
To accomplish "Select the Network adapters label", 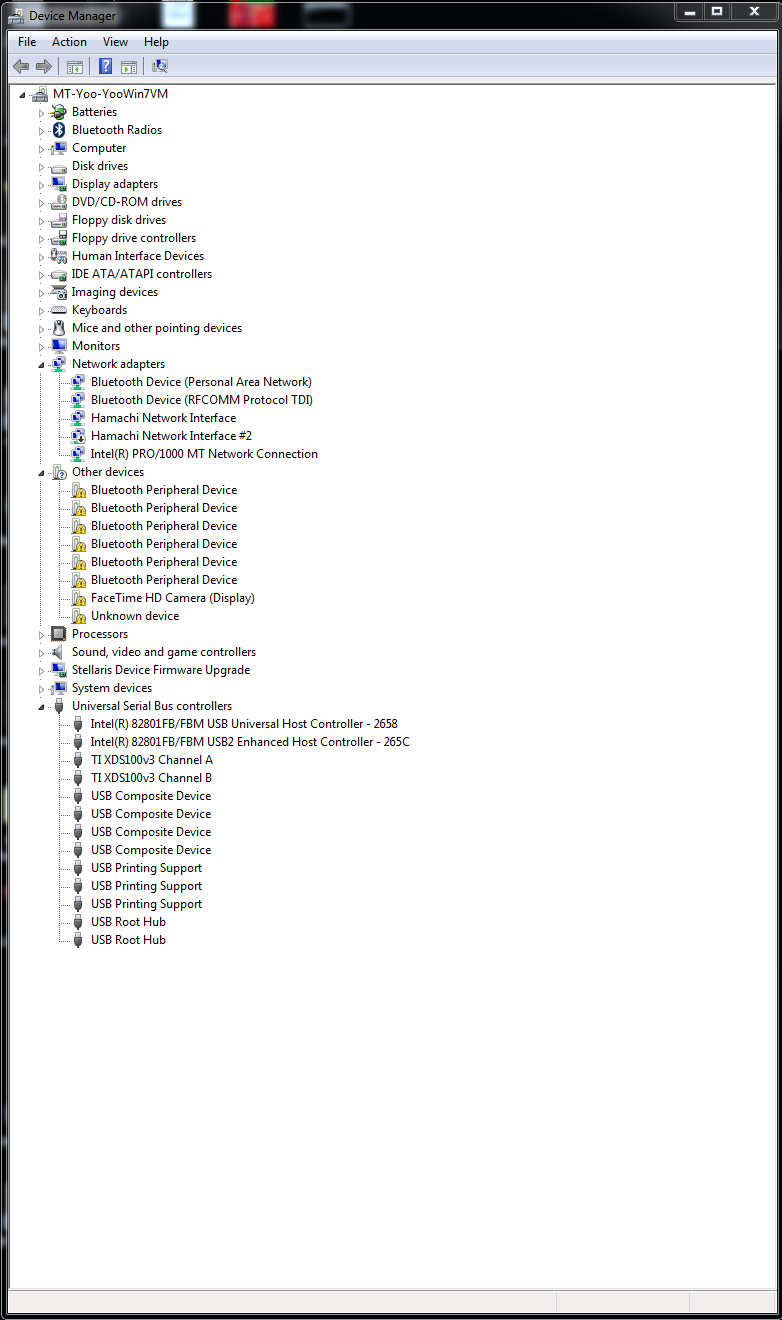I will [118, 364].
